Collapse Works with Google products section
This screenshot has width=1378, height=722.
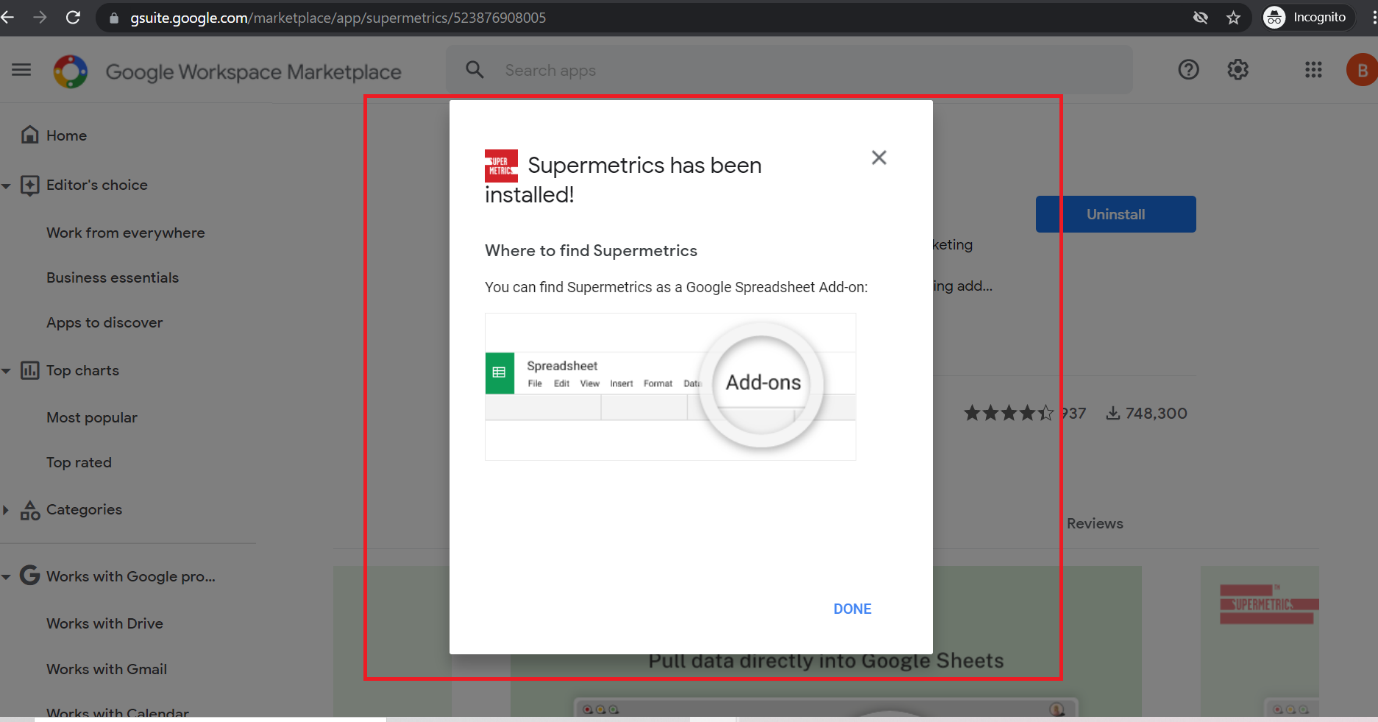tap(6, 577)
